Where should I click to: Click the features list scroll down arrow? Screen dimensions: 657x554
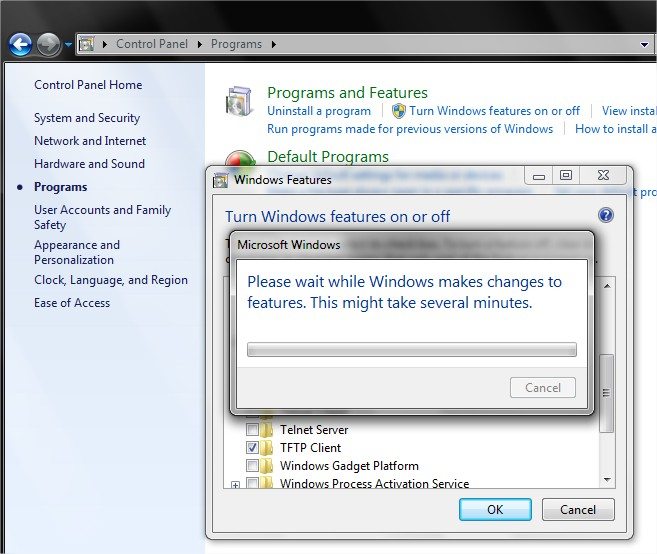pos(606,480)
